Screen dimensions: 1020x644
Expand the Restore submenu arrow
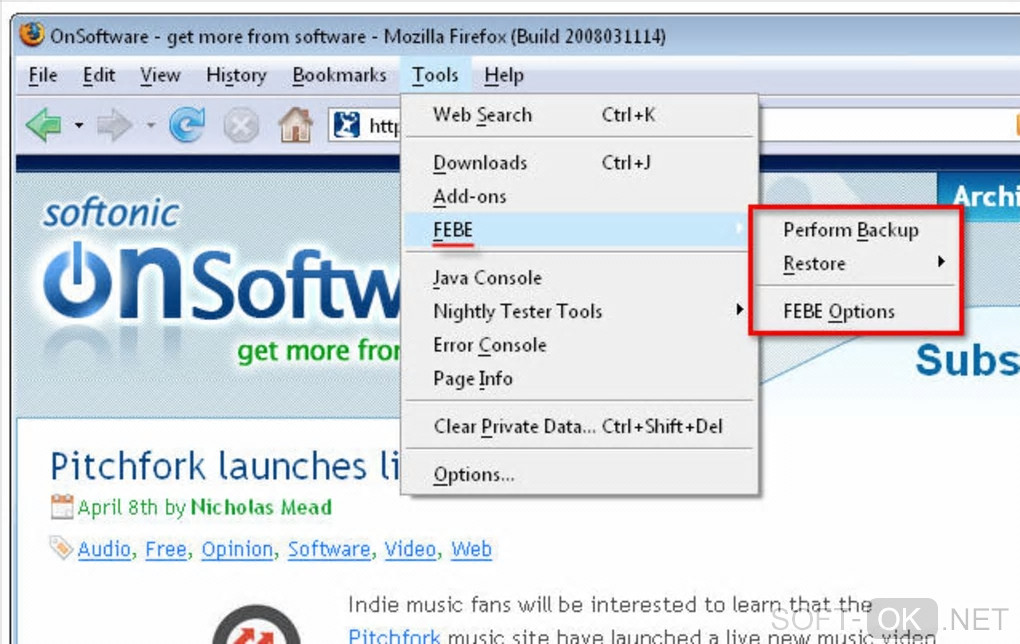click(x=941, y=262)
